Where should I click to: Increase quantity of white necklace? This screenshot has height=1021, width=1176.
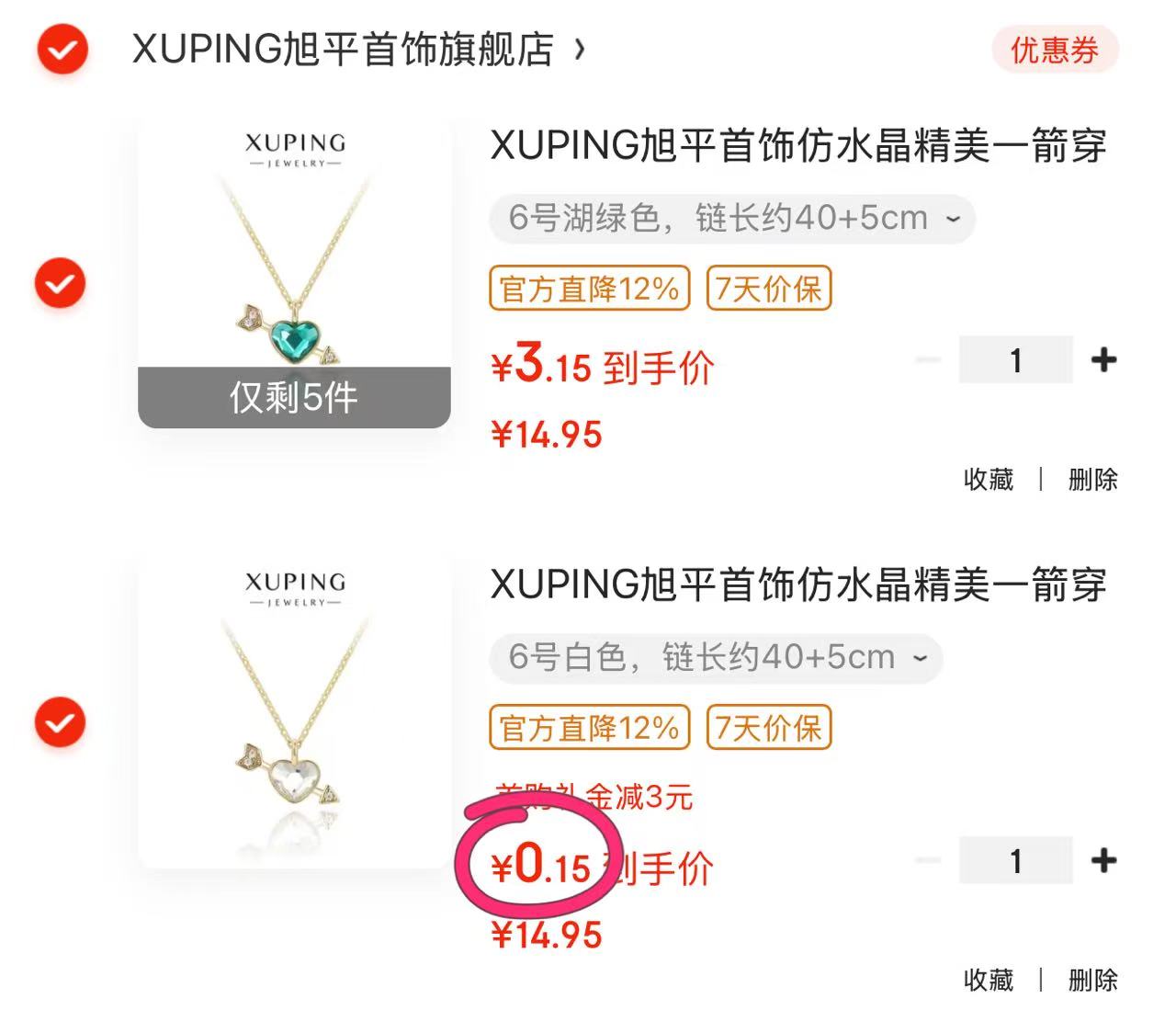click(1103, 861)
